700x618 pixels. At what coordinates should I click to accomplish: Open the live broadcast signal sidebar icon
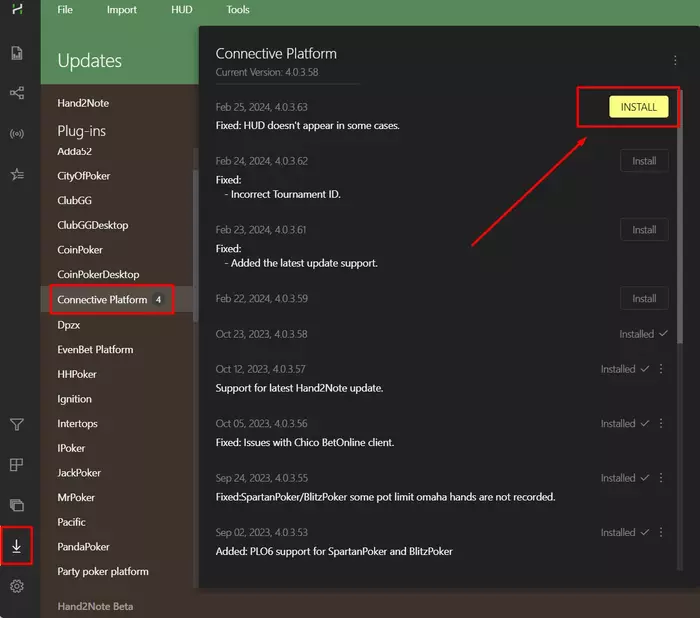[17, 134]
